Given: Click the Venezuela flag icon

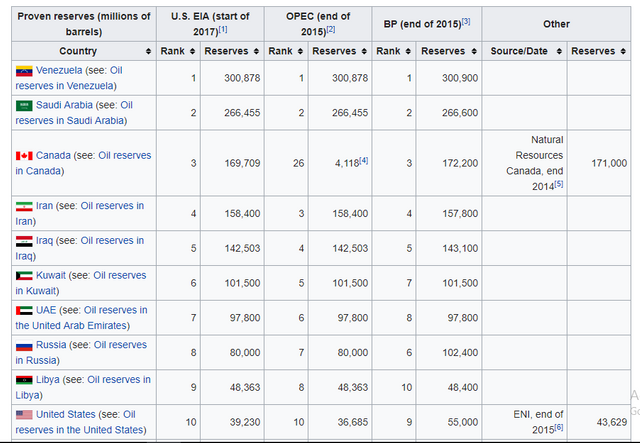Looking at the screenshot, I should point(24,71).
